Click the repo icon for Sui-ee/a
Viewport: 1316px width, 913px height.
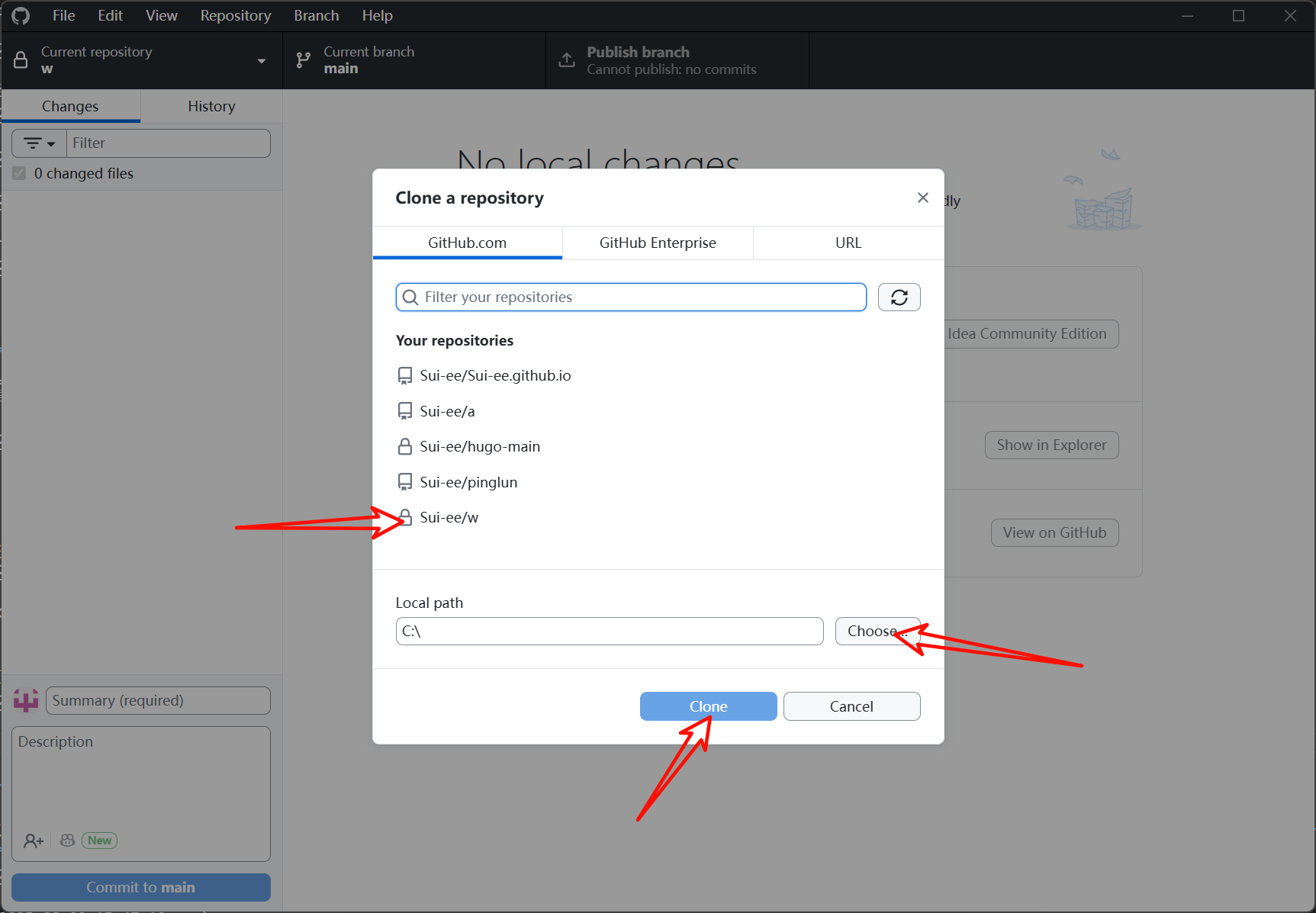(405, 411)
